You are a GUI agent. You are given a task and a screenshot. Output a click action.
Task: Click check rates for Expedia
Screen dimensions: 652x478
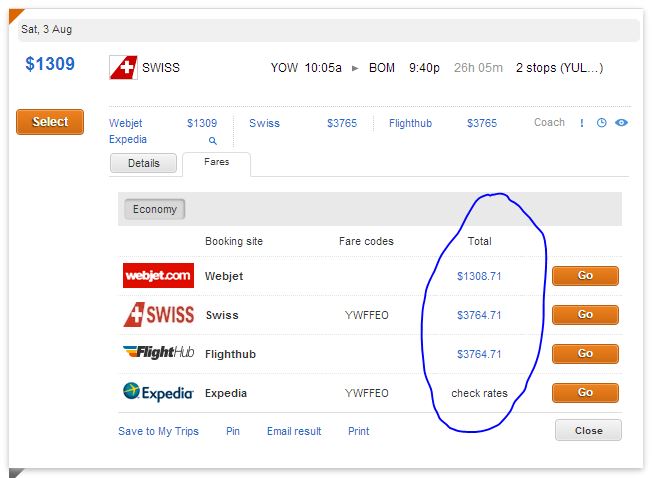479,393
